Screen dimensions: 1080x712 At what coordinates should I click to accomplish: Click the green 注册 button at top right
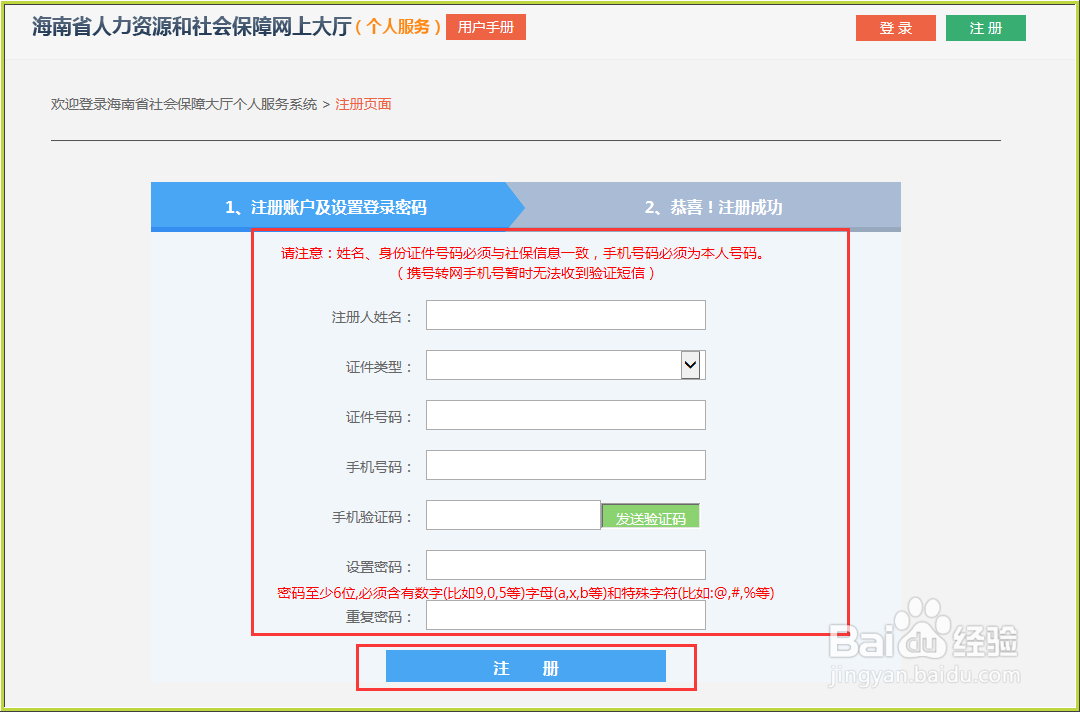point(985,27)
